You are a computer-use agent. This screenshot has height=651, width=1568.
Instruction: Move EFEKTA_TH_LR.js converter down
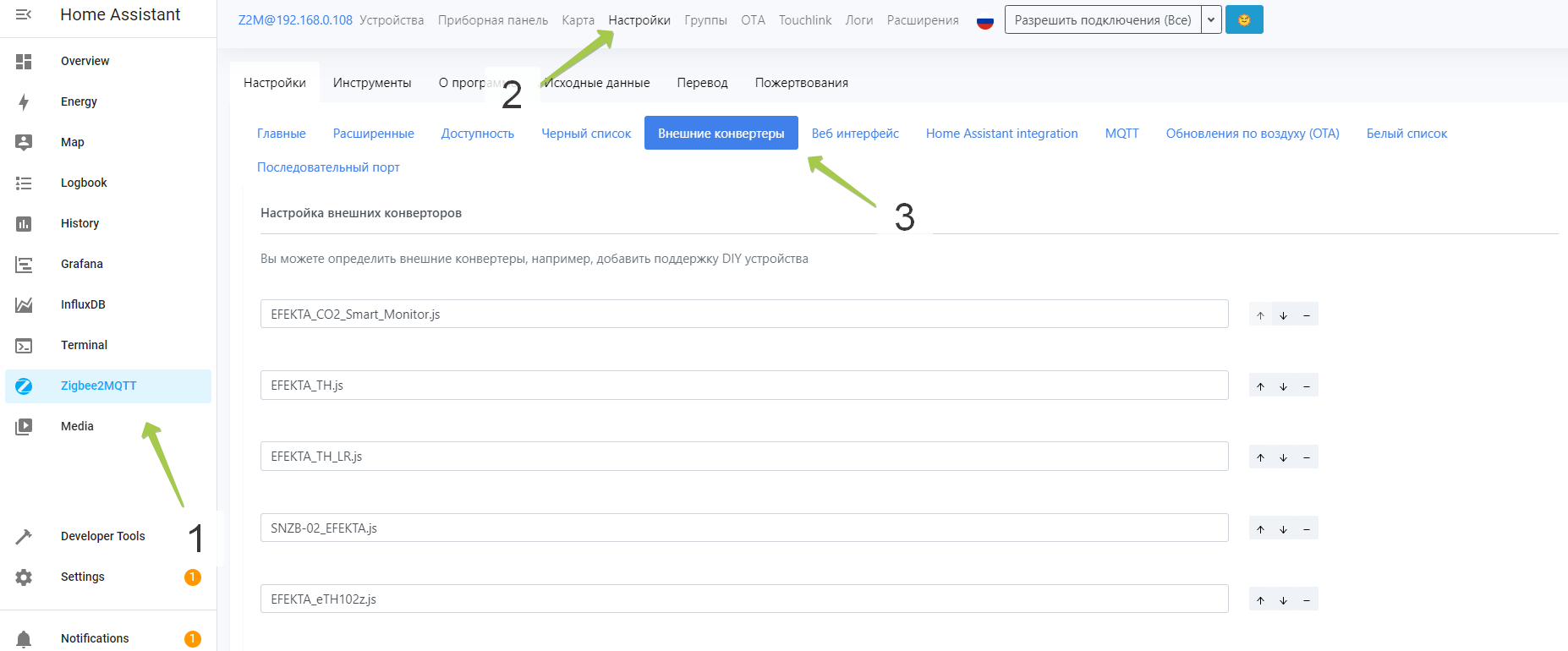[1283, 457]
